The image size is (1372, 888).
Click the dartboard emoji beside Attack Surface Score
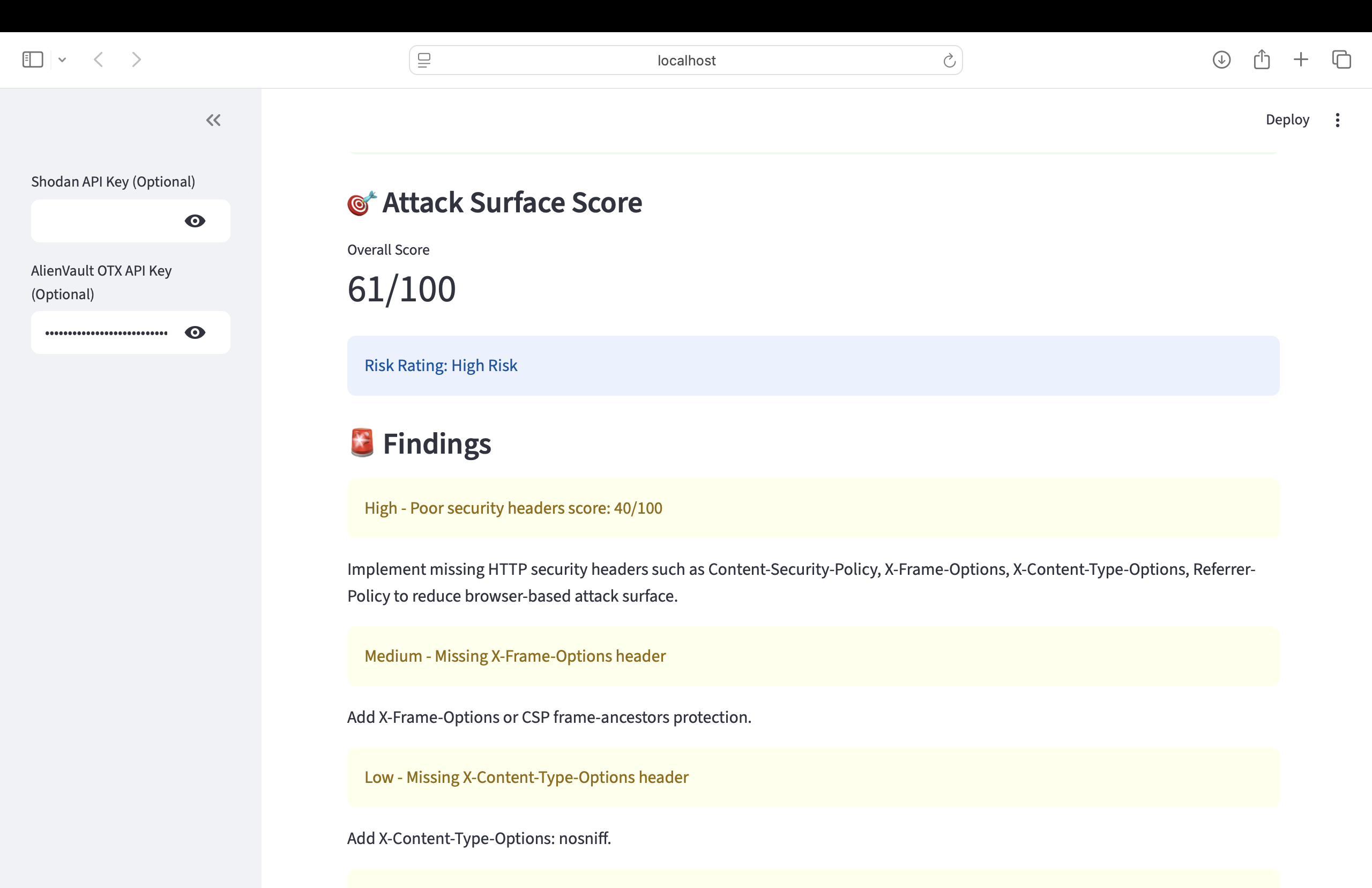(x=362, y=203)
